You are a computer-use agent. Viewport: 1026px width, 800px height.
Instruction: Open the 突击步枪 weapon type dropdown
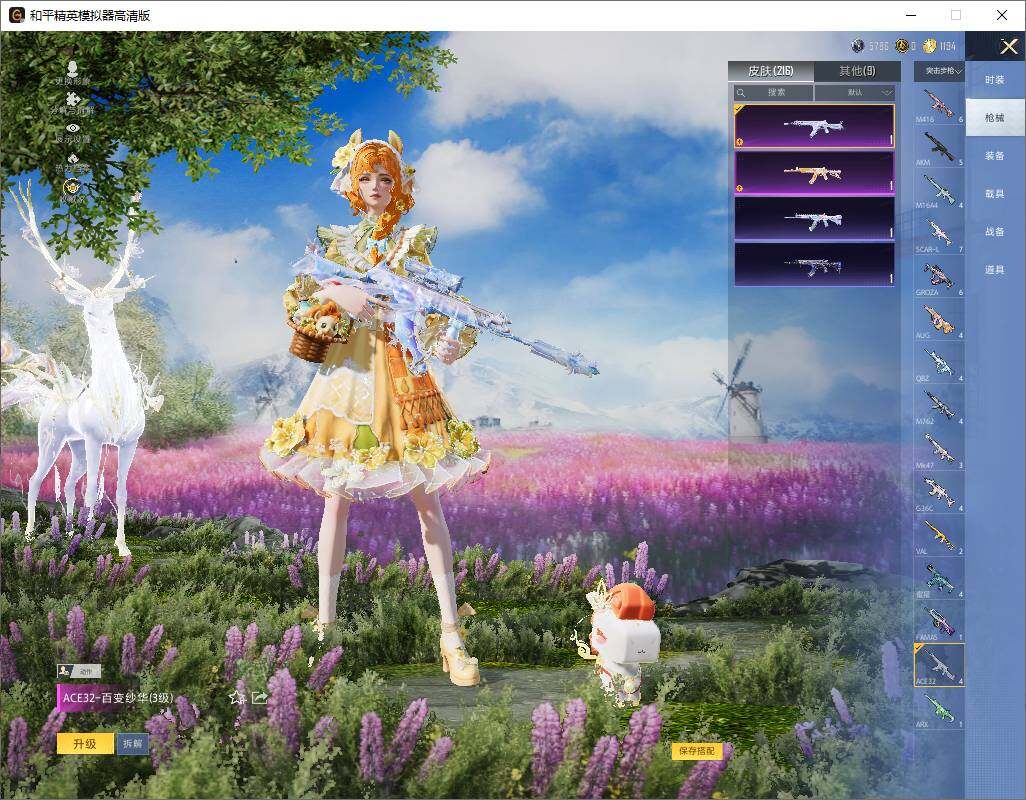(x=939, y=71)
